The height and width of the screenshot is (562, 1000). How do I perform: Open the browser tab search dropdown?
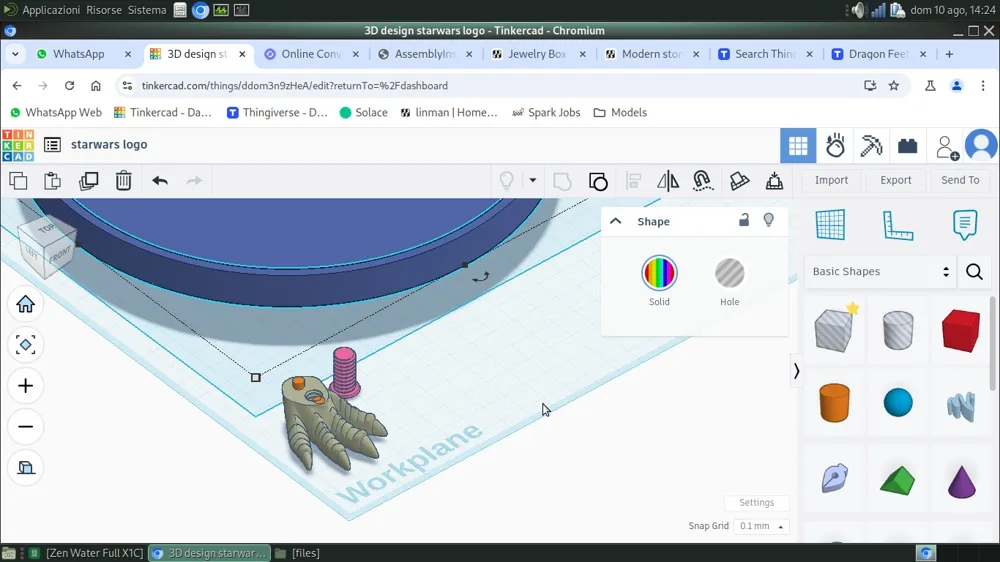(15, 54)
